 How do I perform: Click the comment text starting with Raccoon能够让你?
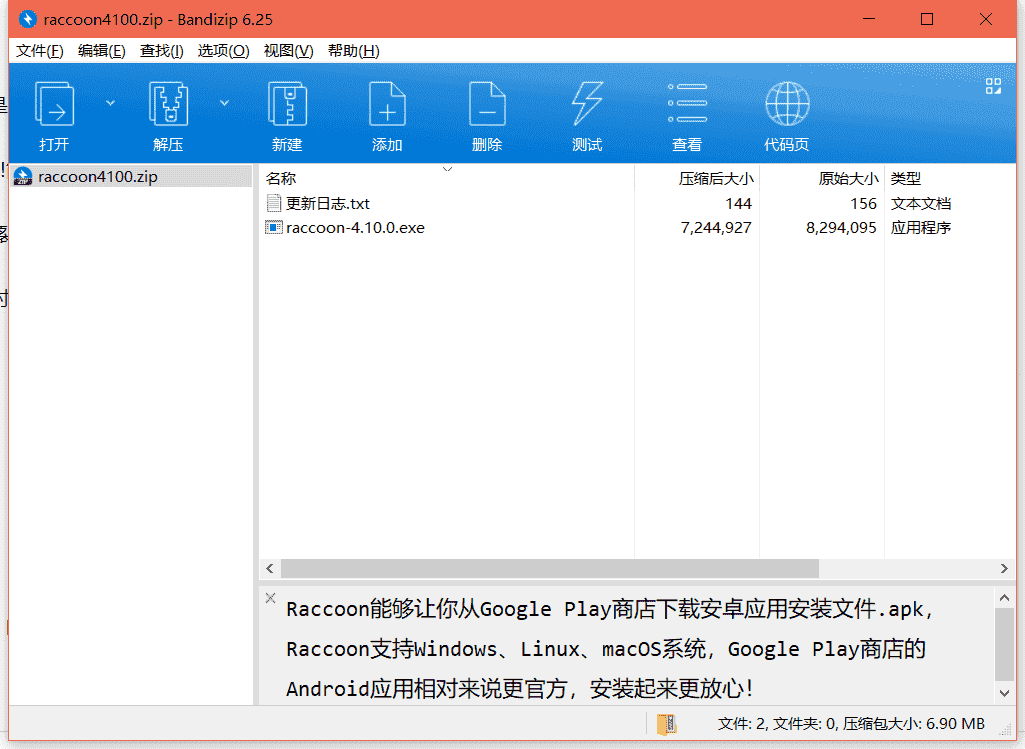pos(609,609)
